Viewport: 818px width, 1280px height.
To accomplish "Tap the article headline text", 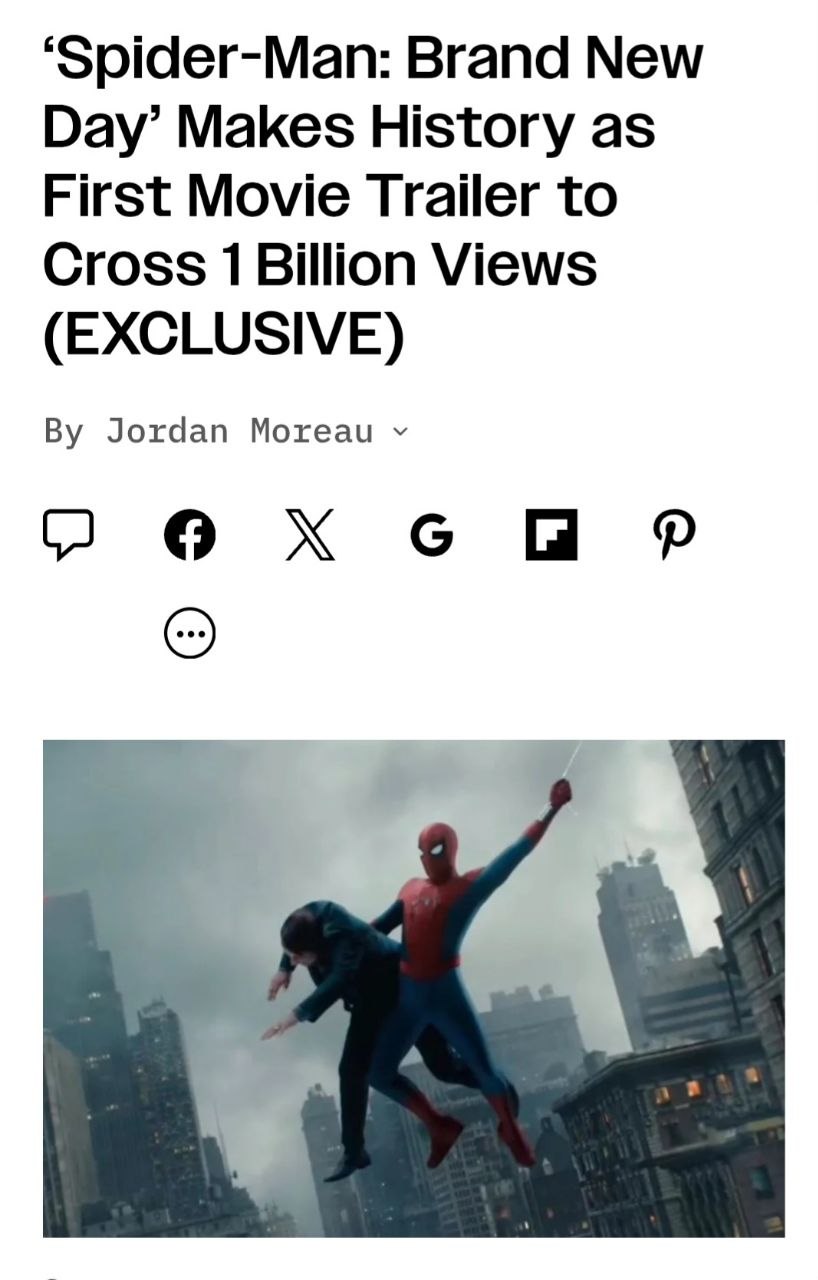I will (373, 196).
